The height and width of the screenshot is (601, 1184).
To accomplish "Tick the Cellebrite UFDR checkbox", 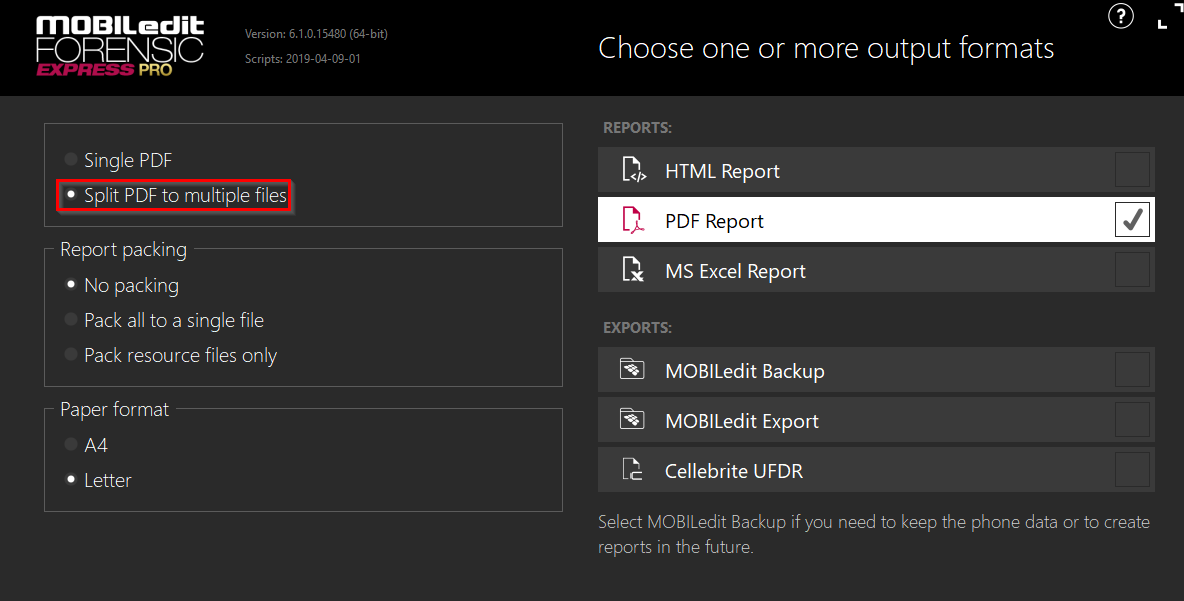I will (x=1132, y=470).
